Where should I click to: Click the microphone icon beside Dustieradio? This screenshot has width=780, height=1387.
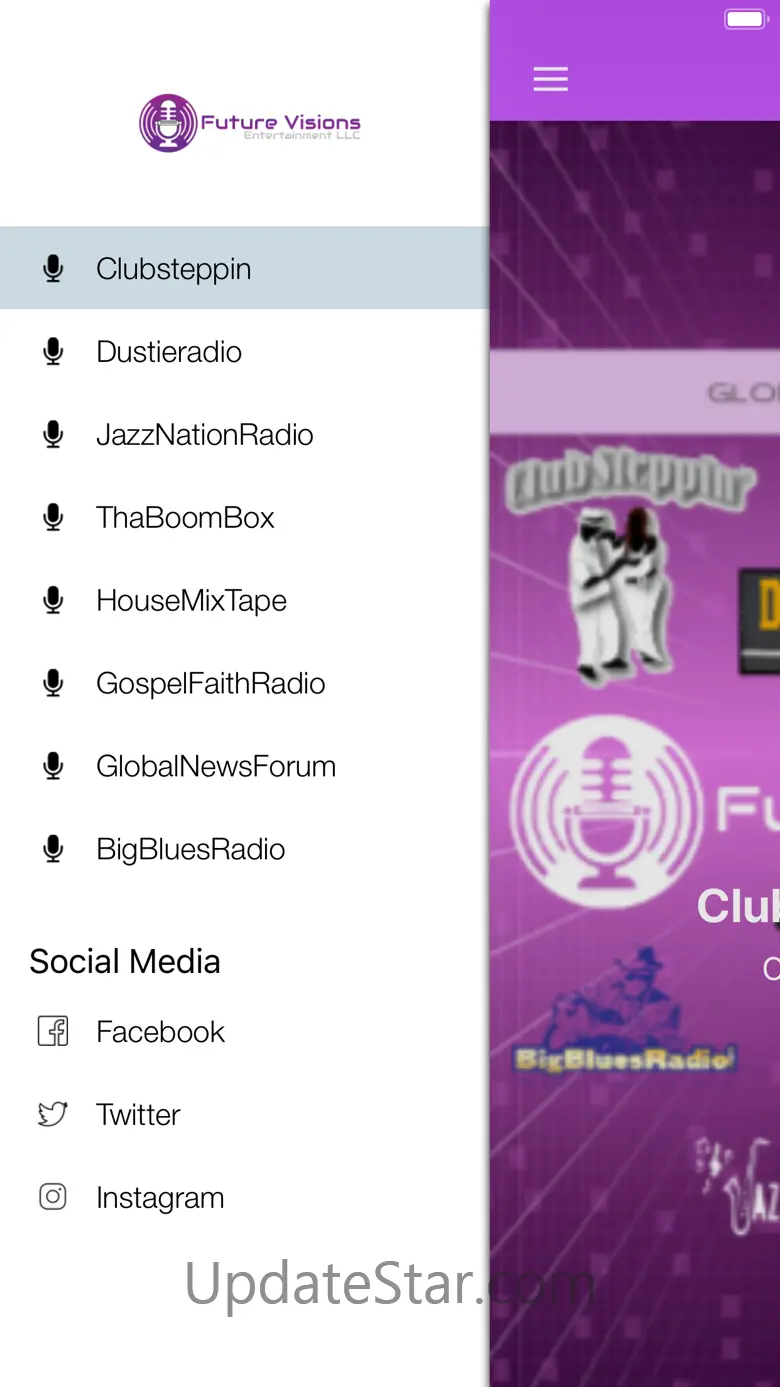pyautogui.click(x=53, y=351)
